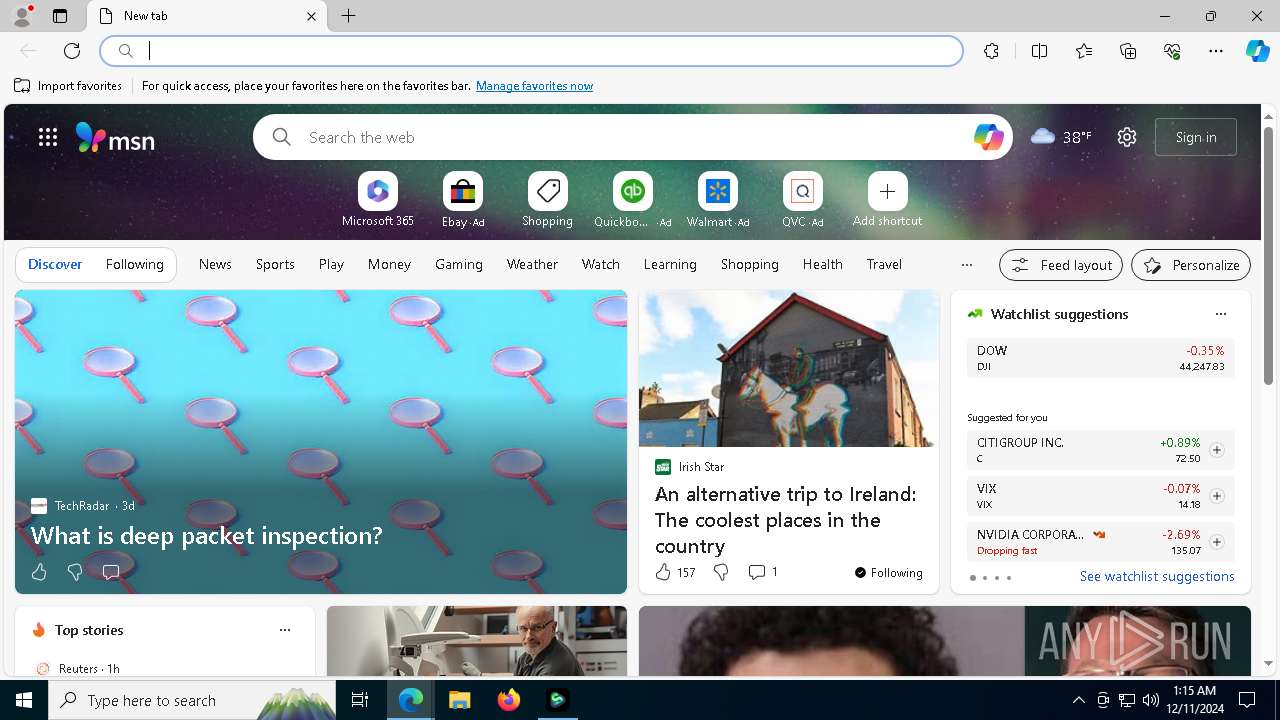Open the Collections icon
Screen dimensions: 1280x720
(x=1128, y=51)
